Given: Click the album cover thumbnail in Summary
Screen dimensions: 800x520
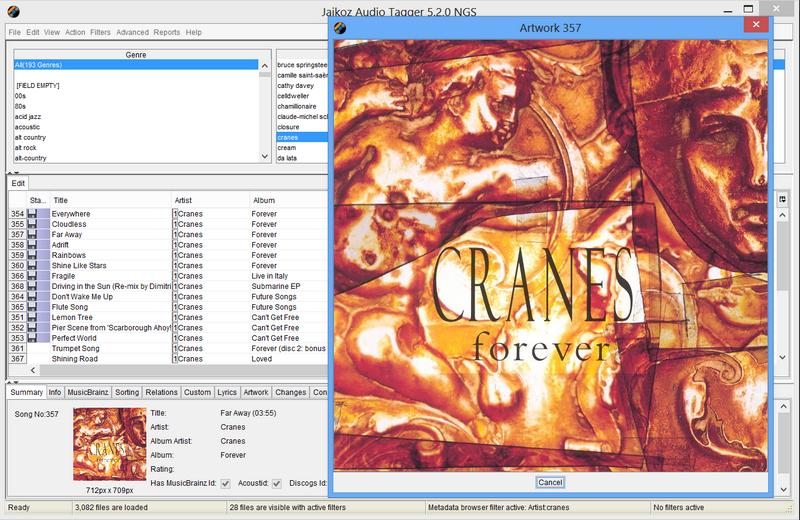Looking at the screenshot, I should coord(110,444).
